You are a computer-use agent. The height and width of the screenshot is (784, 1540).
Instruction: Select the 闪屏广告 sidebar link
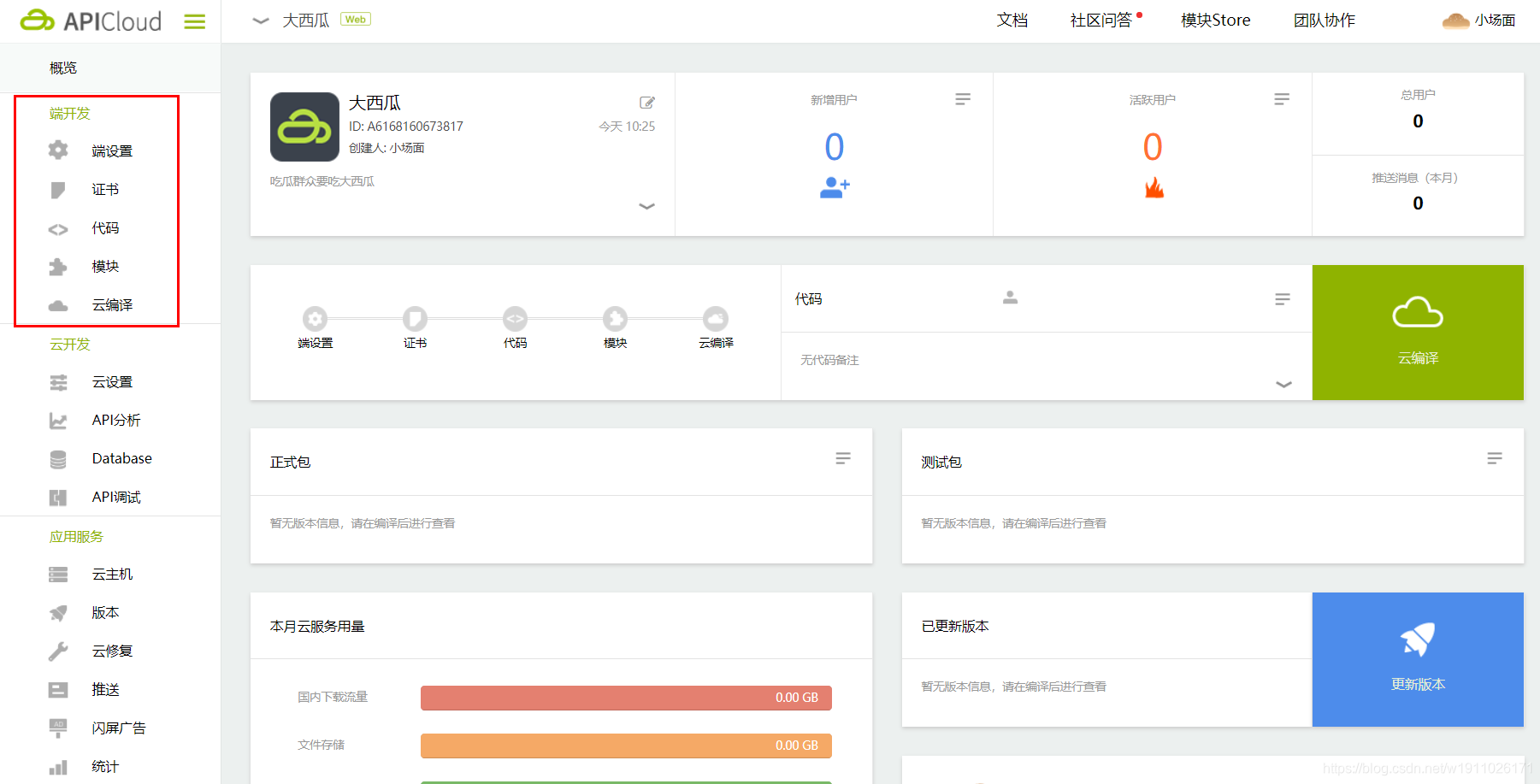tap(119, 728)
